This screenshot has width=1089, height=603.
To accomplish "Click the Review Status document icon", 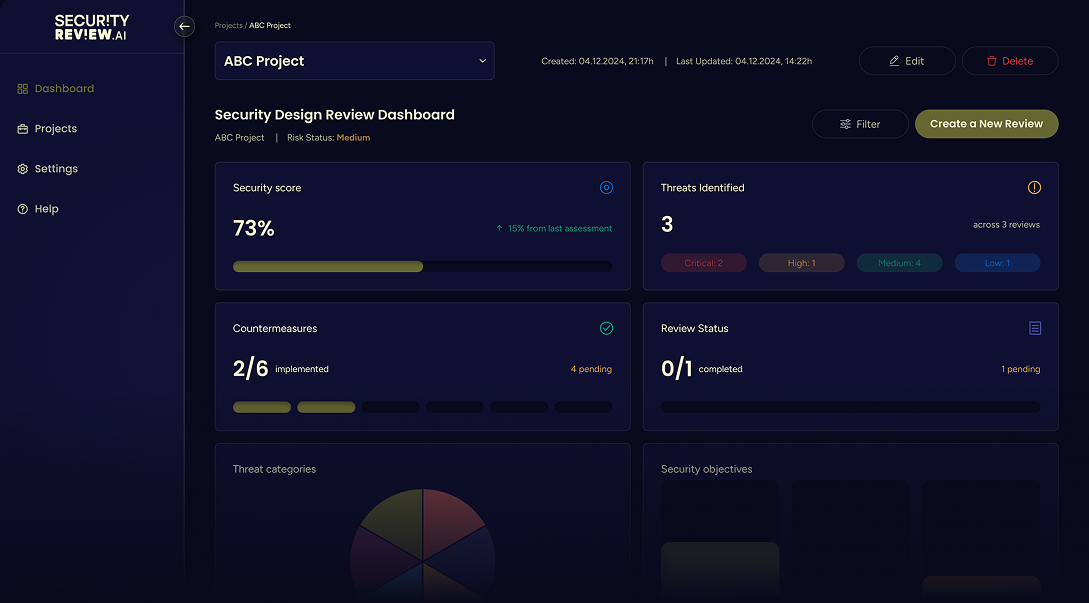I will tap(1035, 328).
